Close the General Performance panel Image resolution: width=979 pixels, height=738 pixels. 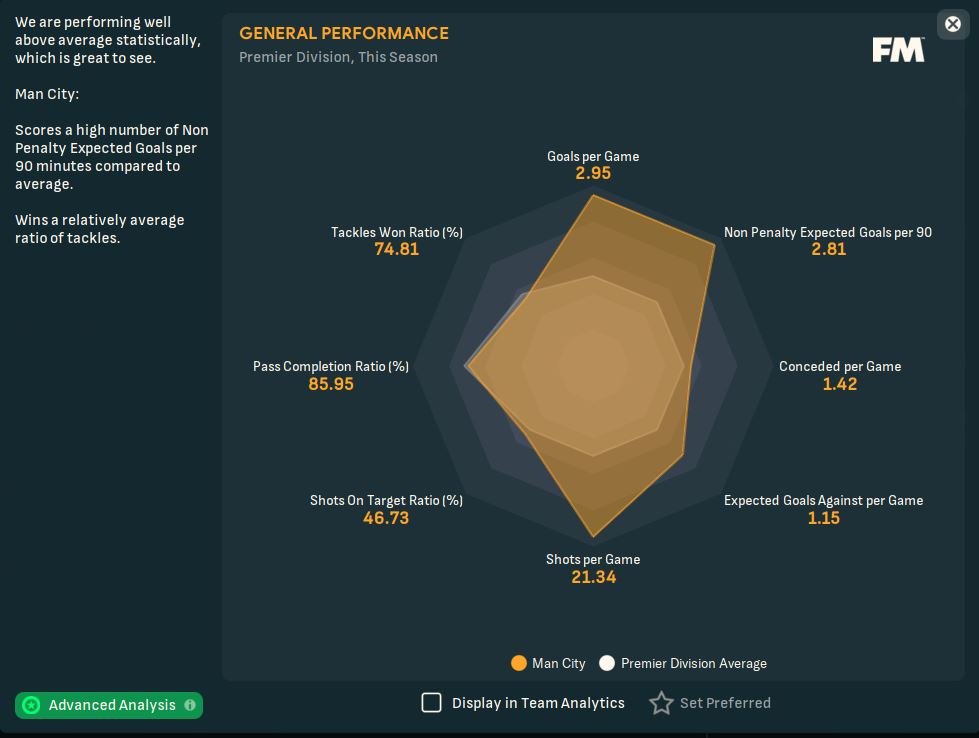(952, 25)
